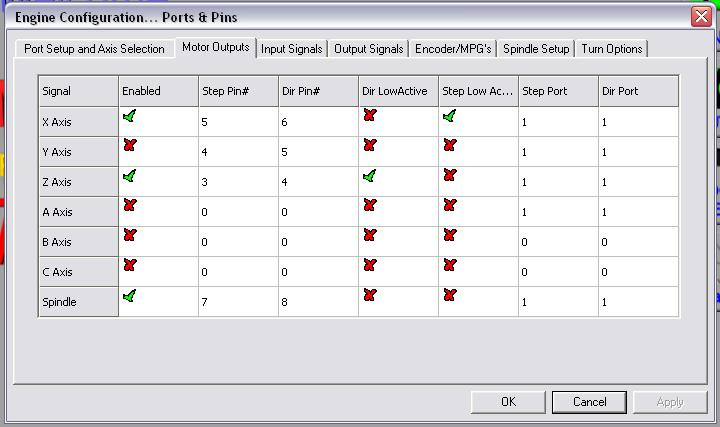Toggle Z Axis Enabled green check
Screen dimensions: 720x427
click(x=129, y=176)
